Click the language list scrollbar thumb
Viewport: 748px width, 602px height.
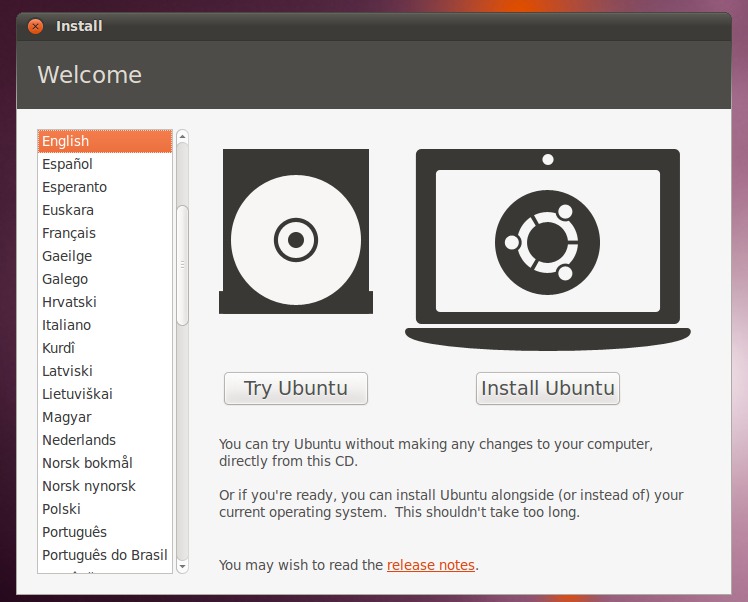coord(182,266)
